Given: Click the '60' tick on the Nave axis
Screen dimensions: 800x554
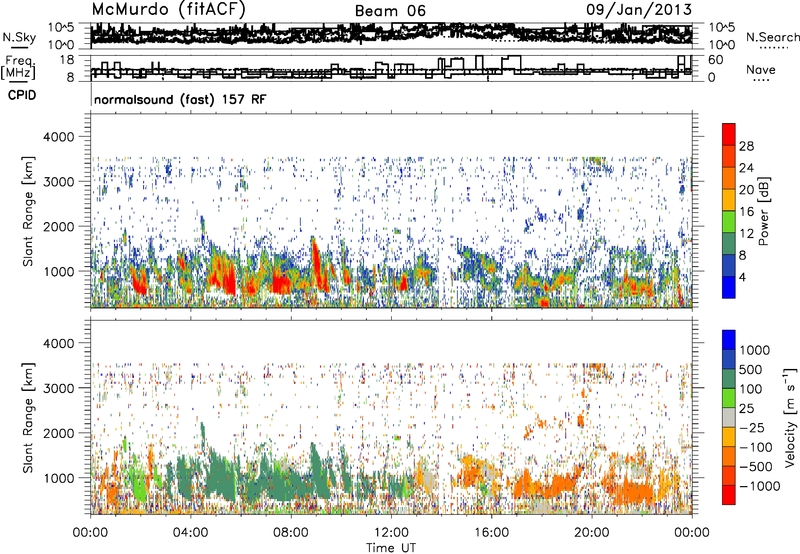Looking at the screenshot, I should (x=715, y=60).
